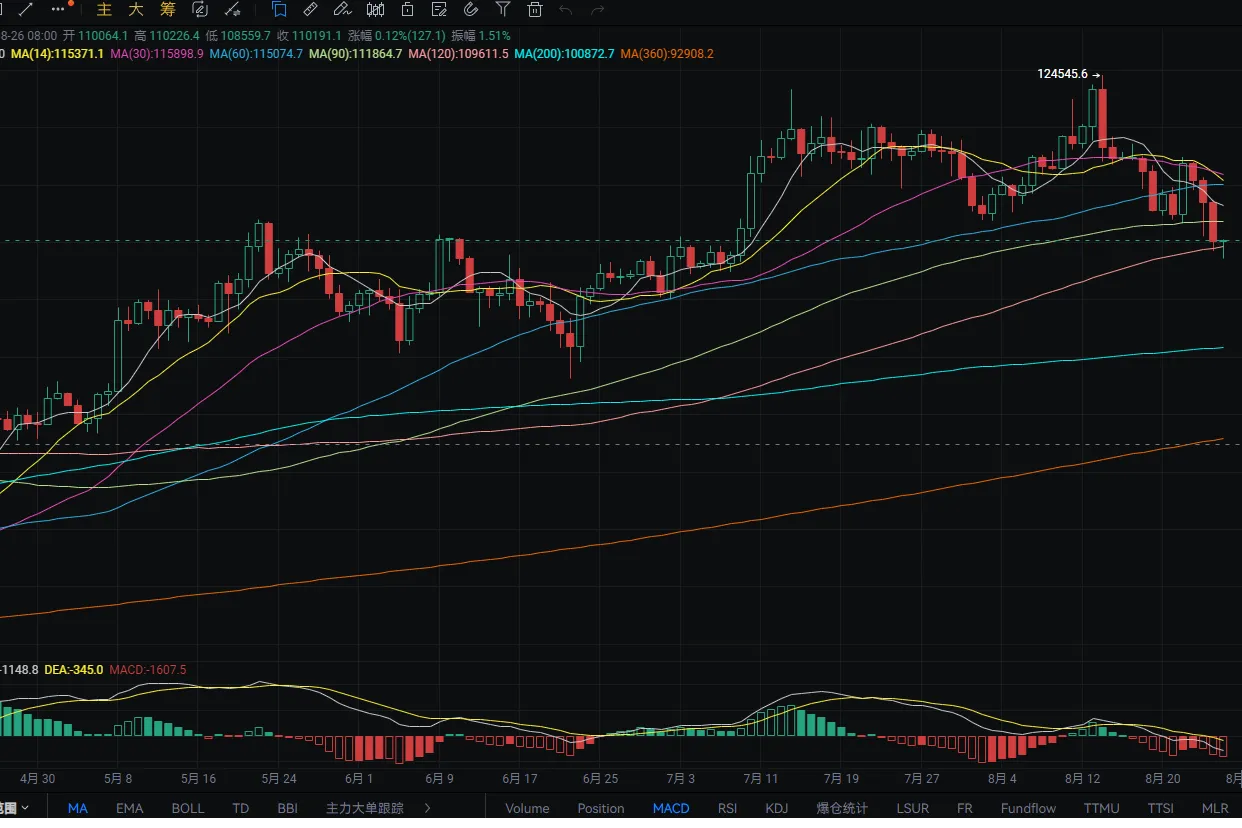
Task: Select the EMA overlay indicator tab
Action: coord(129,808)
